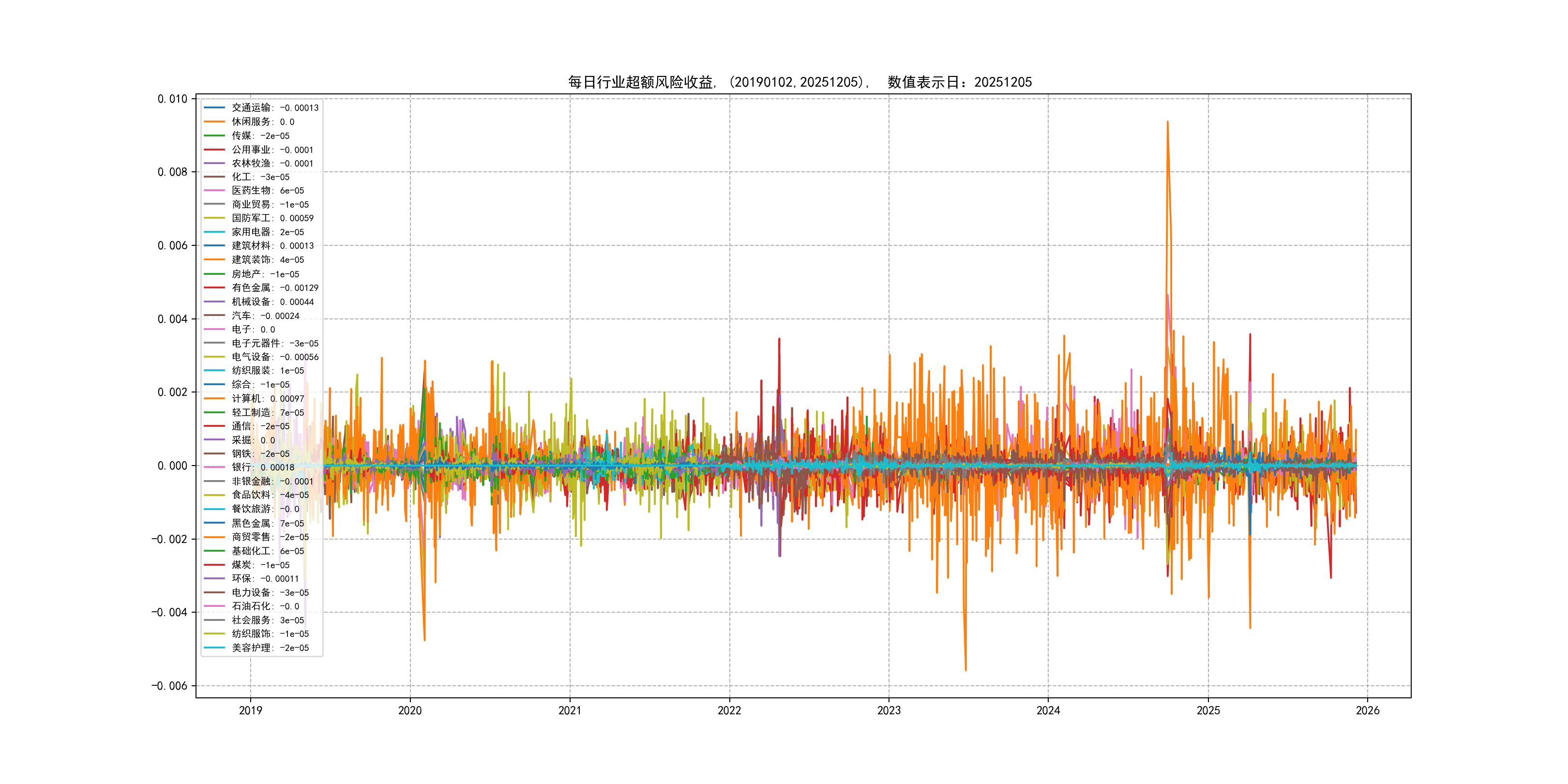Screen dimensions: 1568x784
Task: Click the 国防军工 legend color line
Action: tap(214, 218)
